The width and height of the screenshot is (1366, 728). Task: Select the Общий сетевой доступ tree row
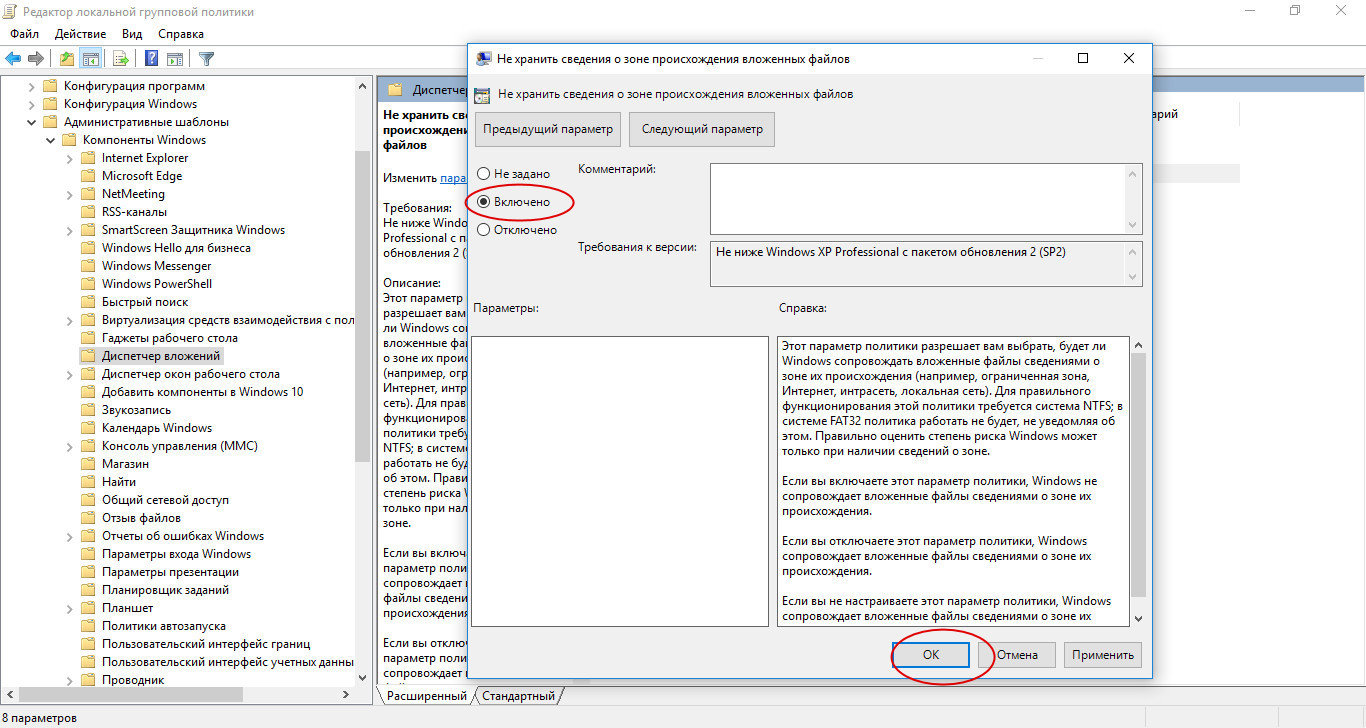pos(165,500)
